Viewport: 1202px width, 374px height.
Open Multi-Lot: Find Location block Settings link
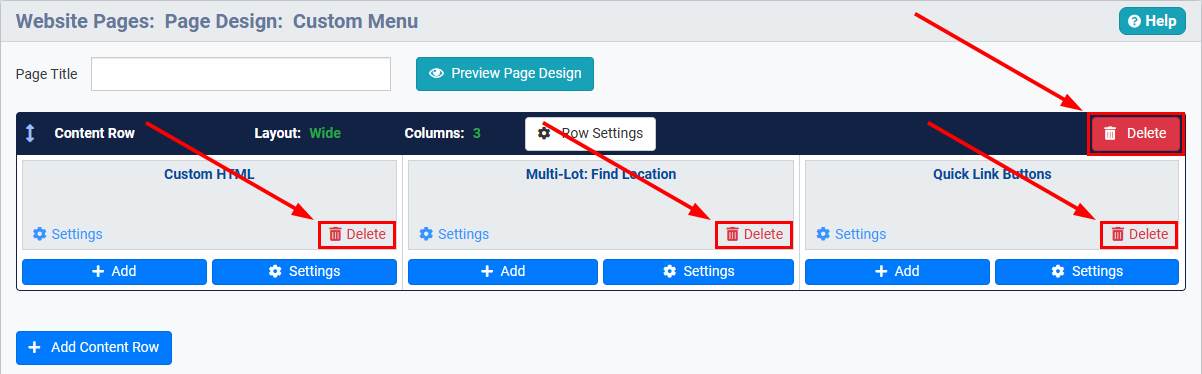454,234
